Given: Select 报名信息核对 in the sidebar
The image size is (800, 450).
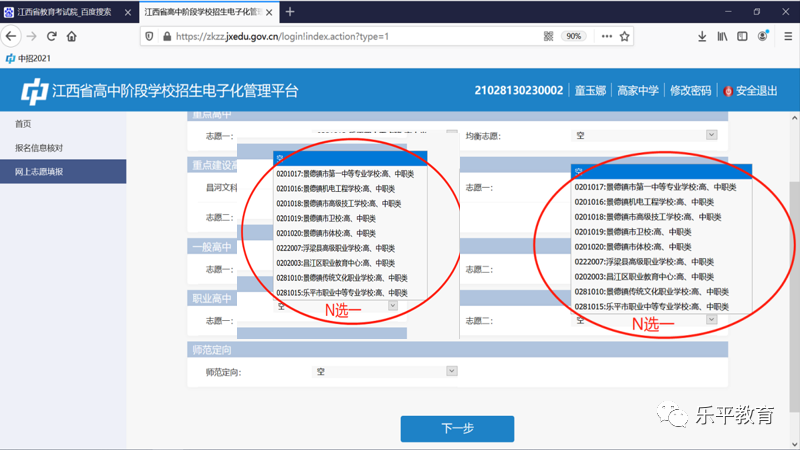Looking at the screenshot, I should coord(40,147).
